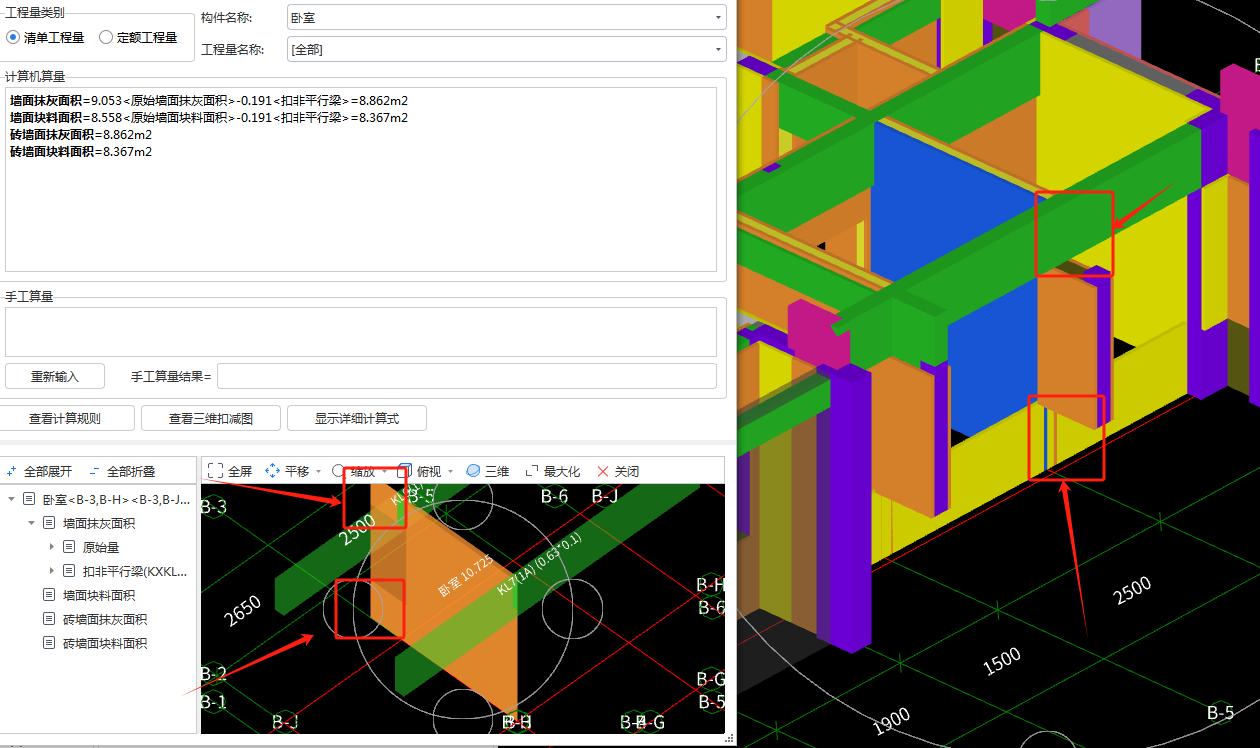Select the 定额工程量 radio button

[106, 37]
